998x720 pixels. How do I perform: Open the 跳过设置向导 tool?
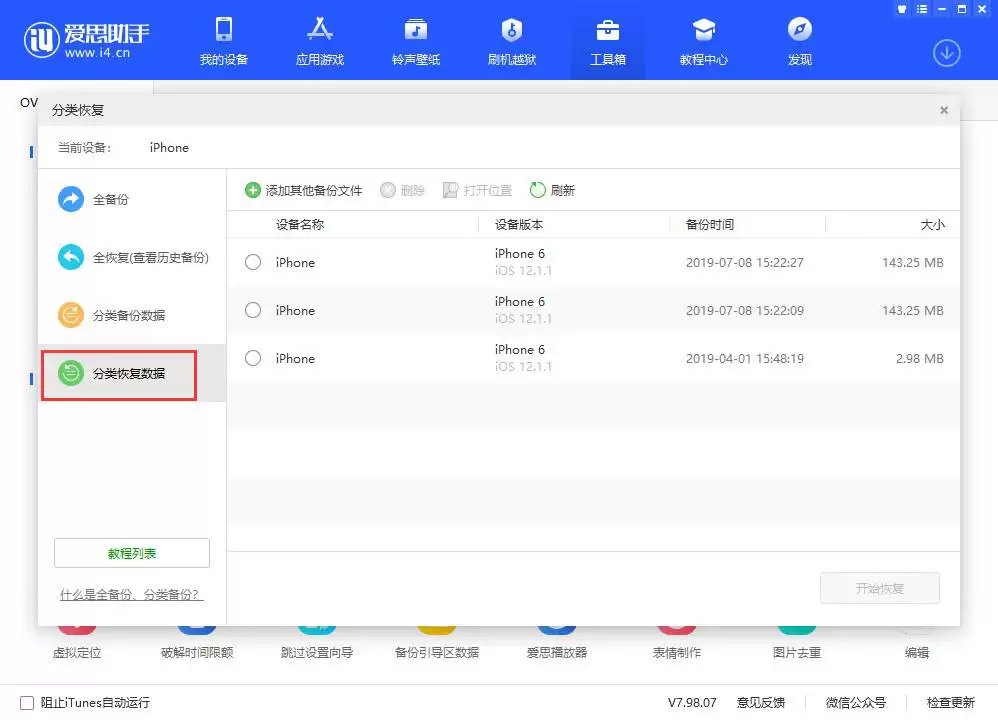(x=317, y=643)
